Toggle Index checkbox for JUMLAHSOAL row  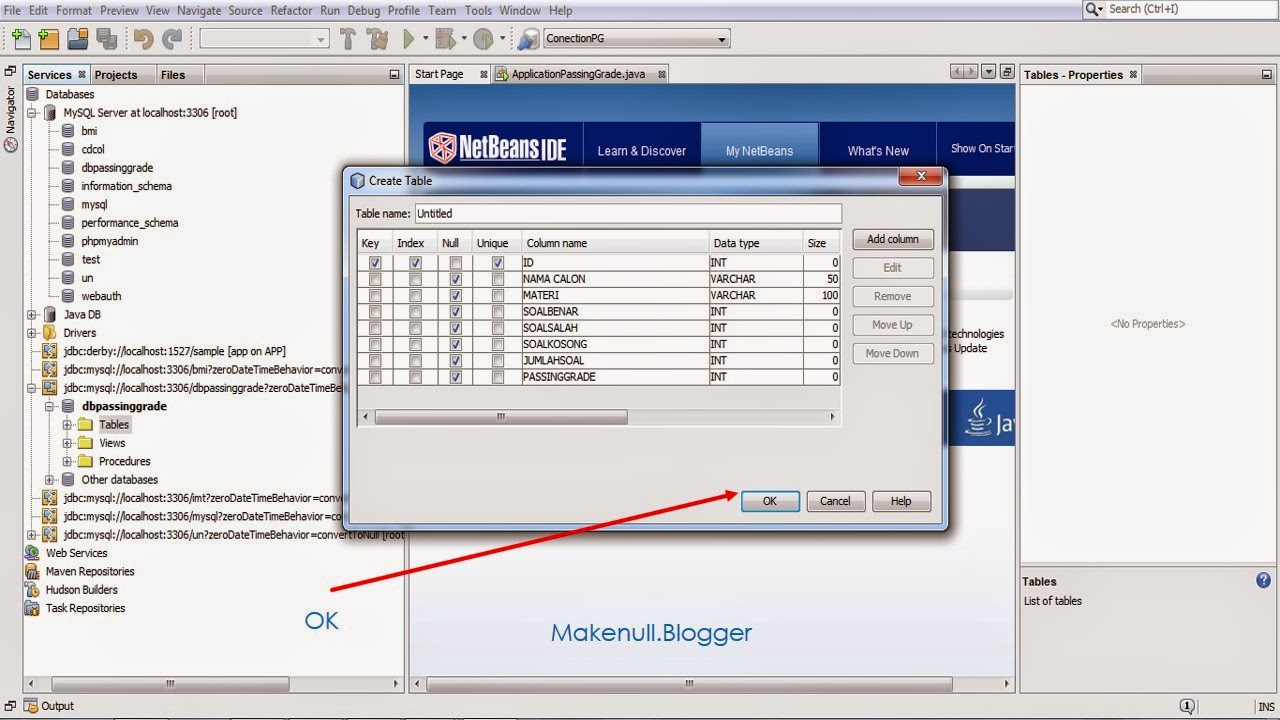click(x=415, y=361)
